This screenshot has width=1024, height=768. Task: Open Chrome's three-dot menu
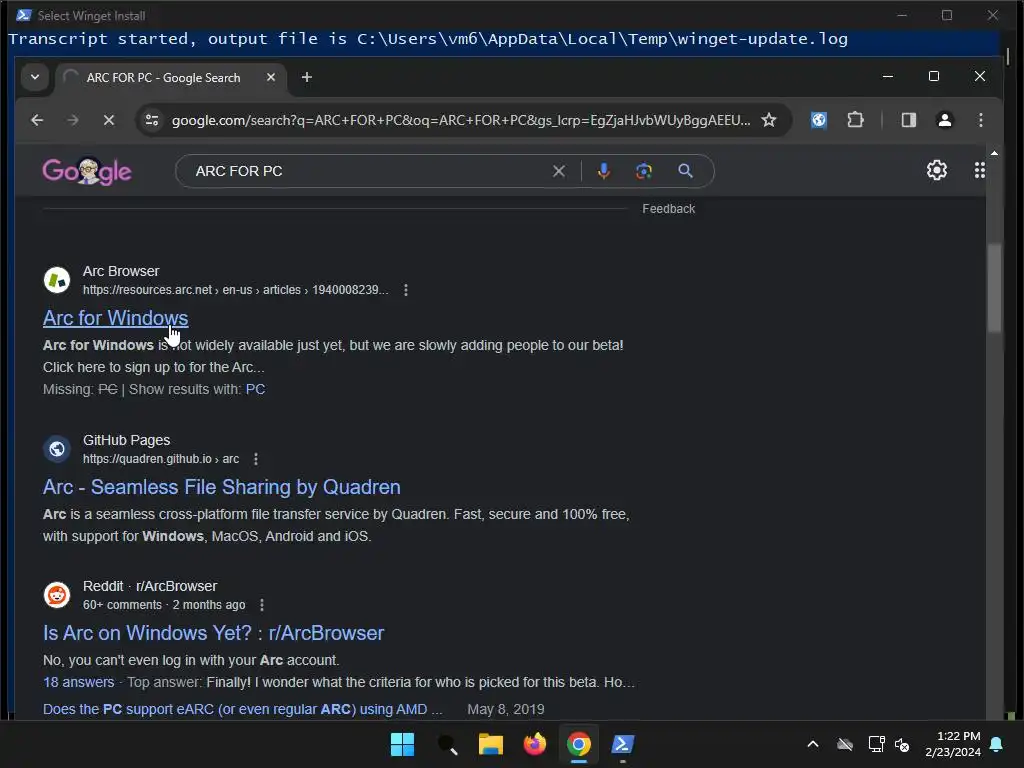980,120
